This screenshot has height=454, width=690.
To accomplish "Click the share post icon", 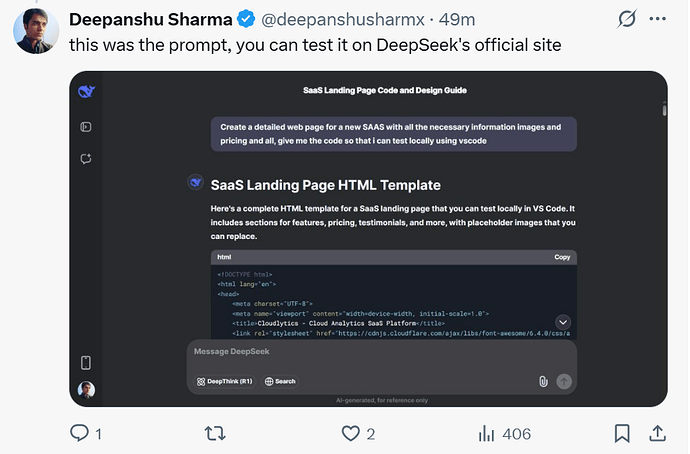I will click(658, 433).
